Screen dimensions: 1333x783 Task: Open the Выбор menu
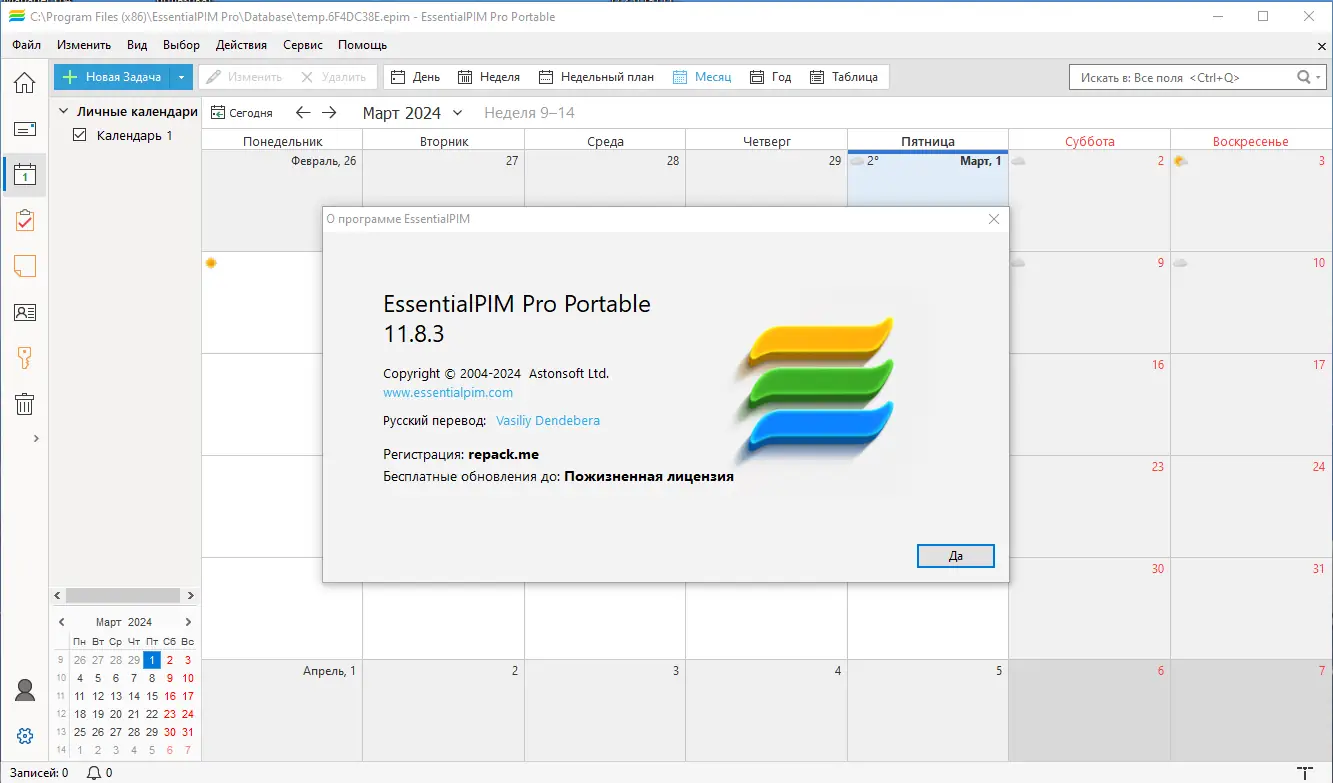(x=181, y=45)
